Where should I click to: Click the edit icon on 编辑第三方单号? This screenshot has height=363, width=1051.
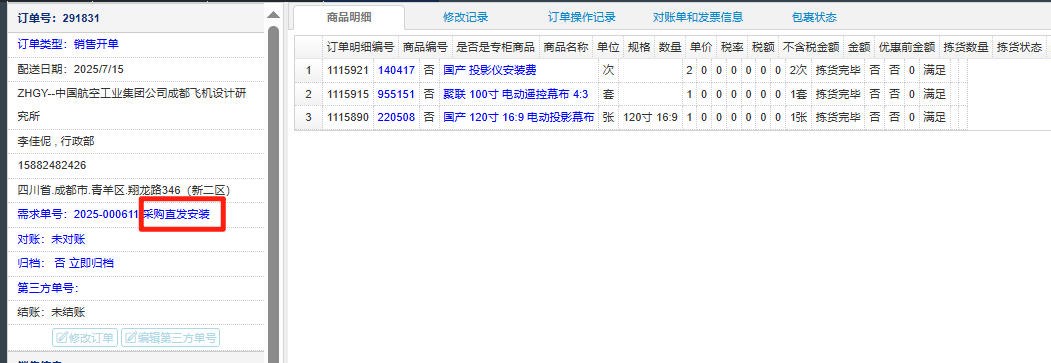130,338
